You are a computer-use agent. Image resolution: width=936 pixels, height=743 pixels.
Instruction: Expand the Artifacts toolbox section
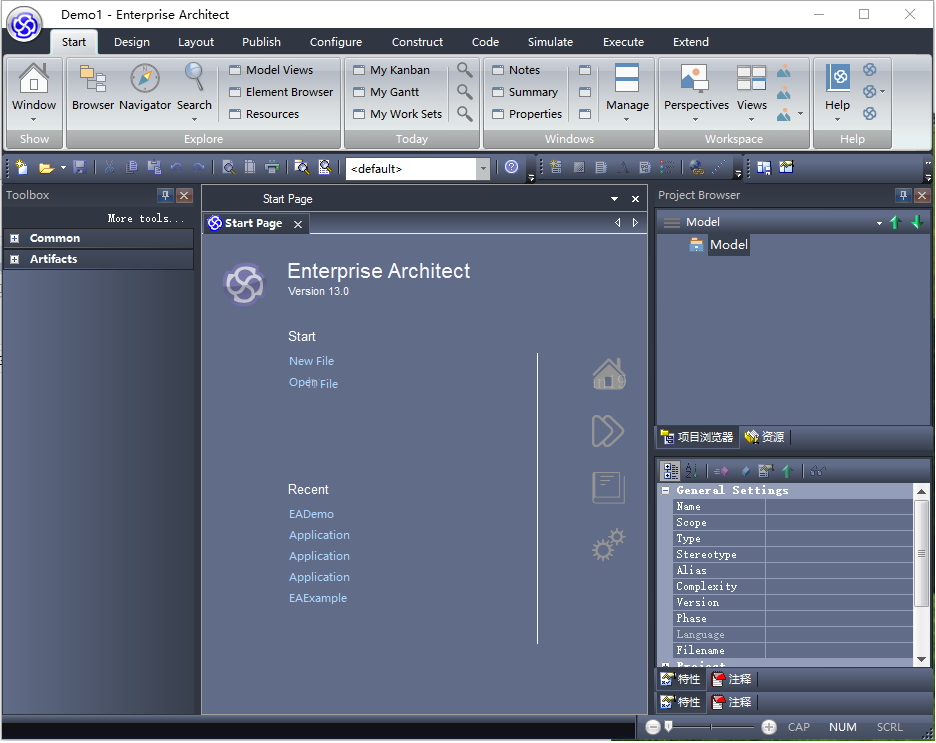[15, 260]
